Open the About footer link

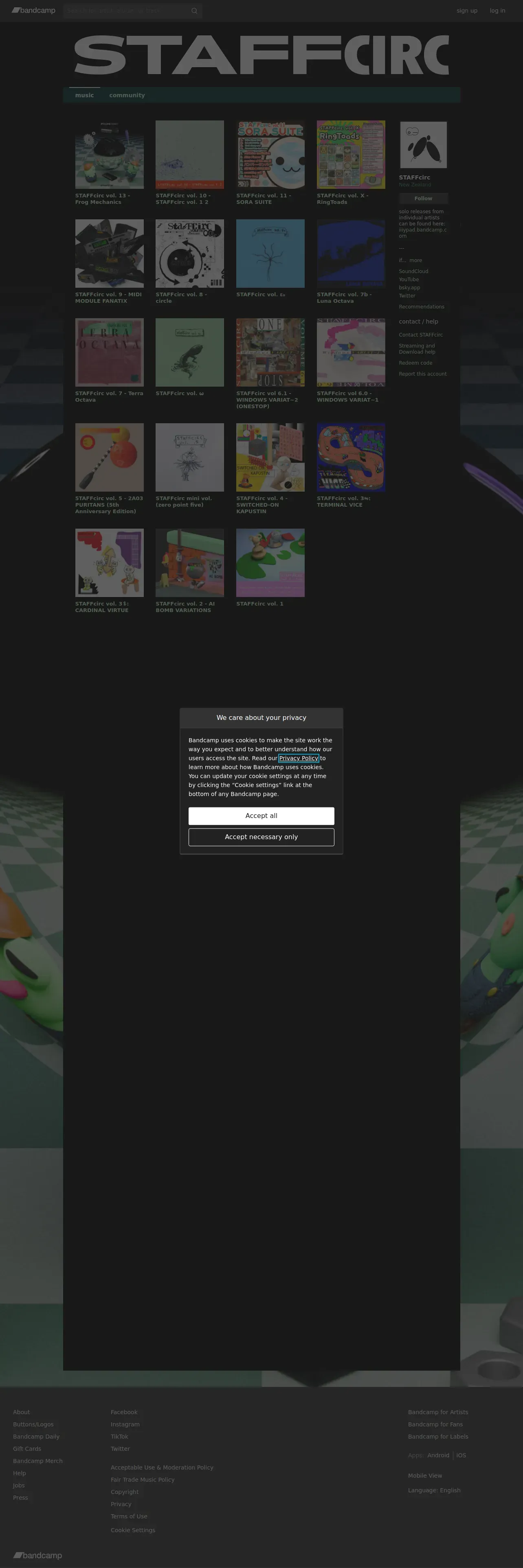(21, 1412)
